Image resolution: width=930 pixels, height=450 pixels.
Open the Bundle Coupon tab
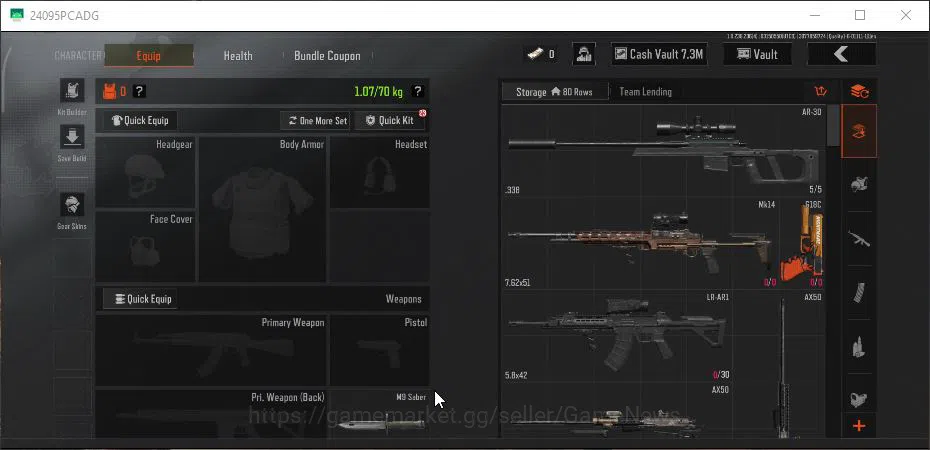point(327,56)
